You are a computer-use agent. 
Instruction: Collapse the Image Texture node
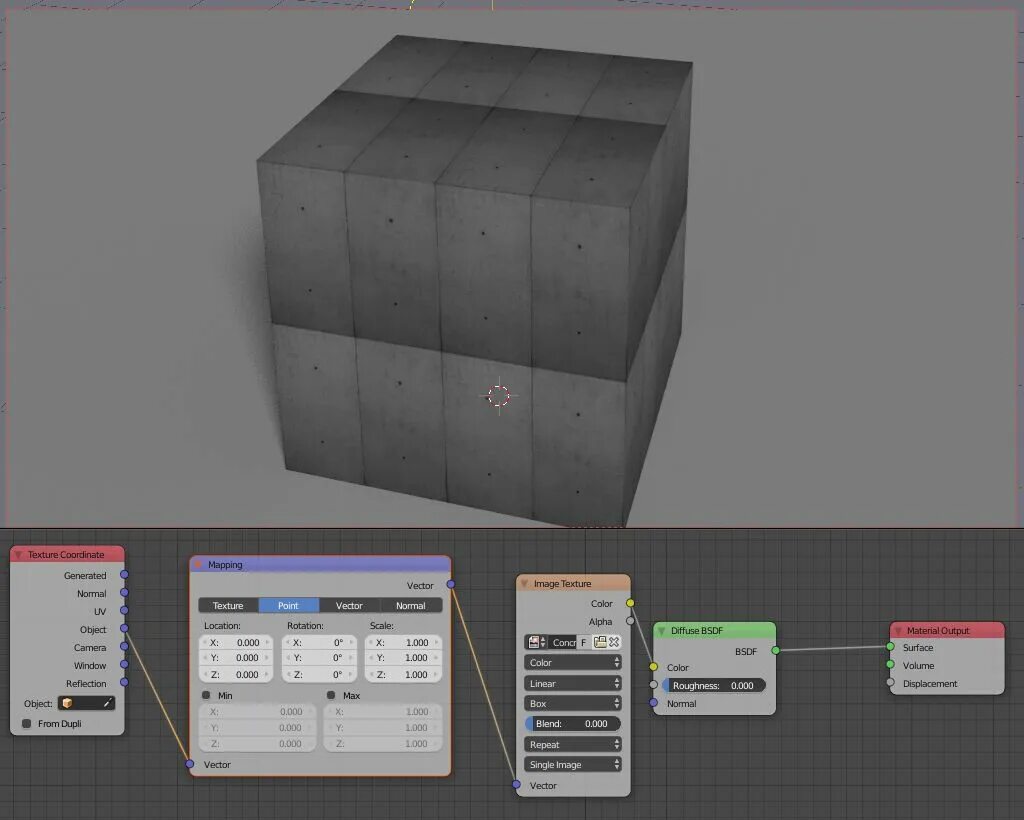pyautogui.click(x=524, y=584)
